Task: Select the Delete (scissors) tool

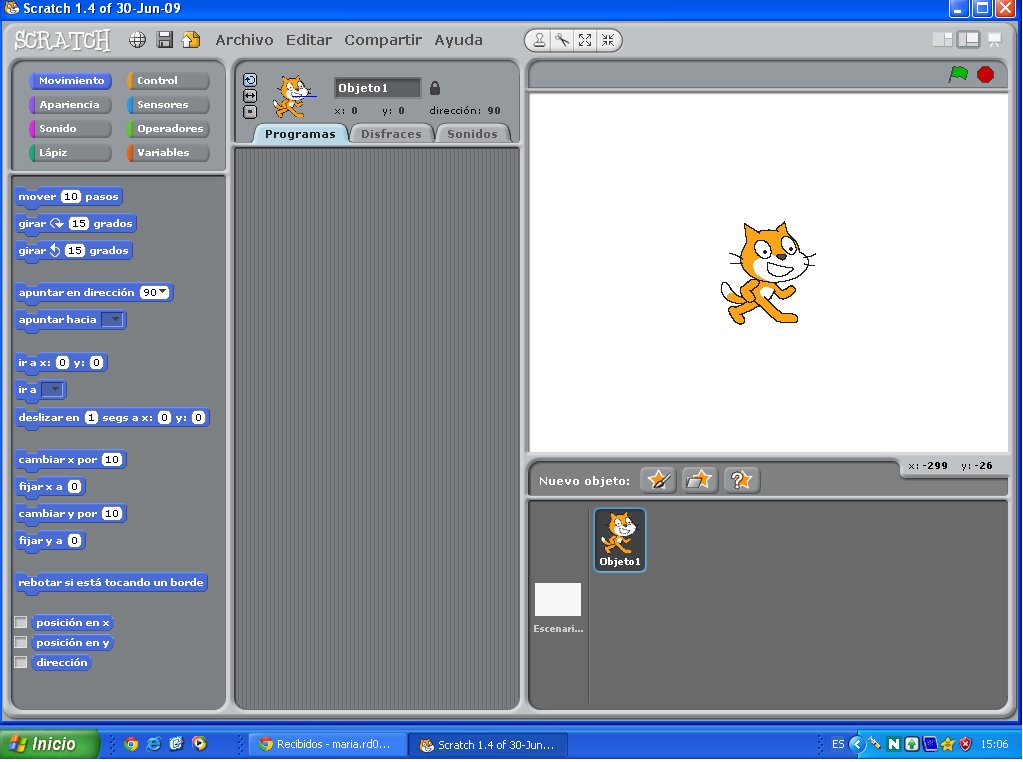Action: pyautogui.click(x=562, y=40)
